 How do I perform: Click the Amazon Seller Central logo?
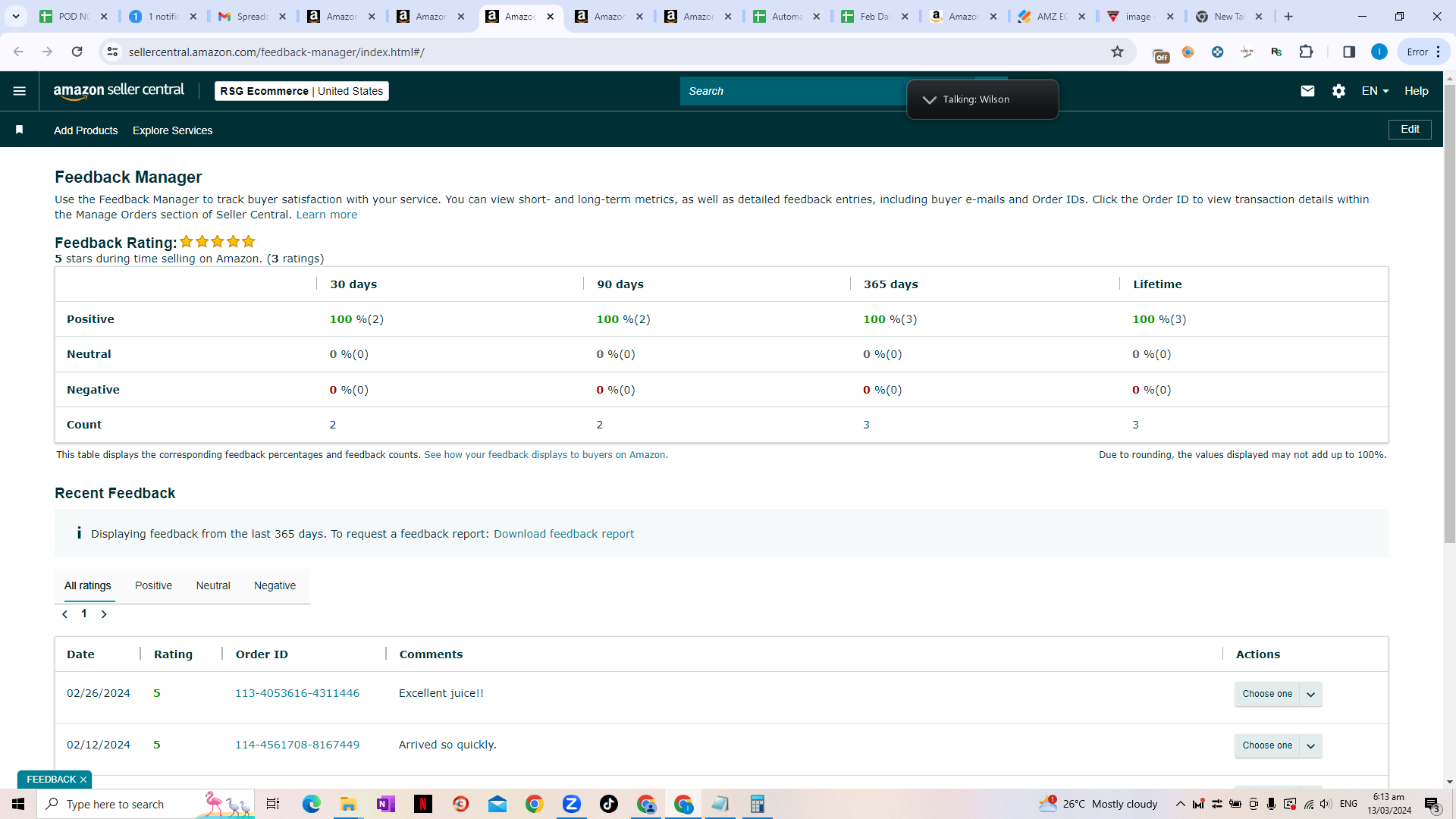click(119, 91)
